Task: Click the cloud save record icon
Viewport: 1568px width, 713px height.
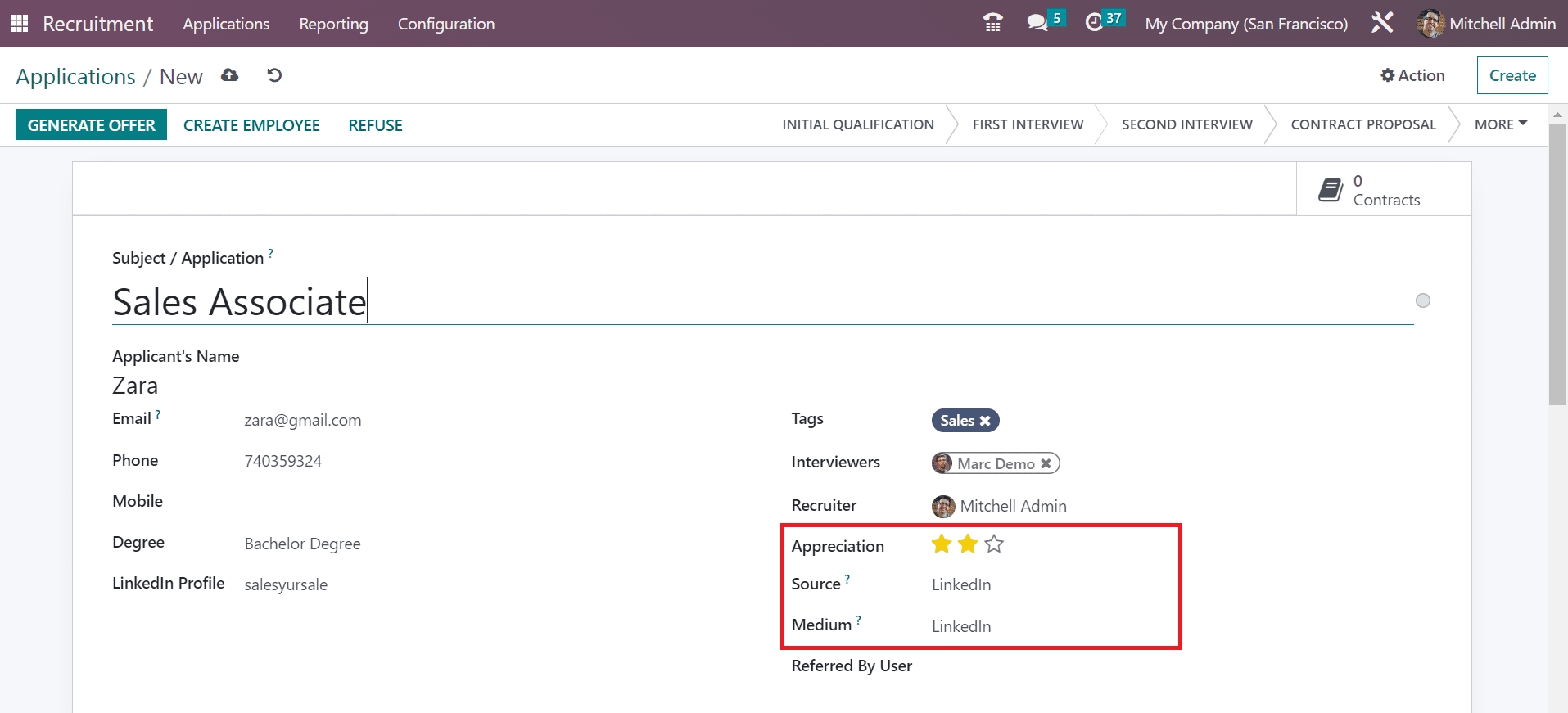Action: (230, 75)
